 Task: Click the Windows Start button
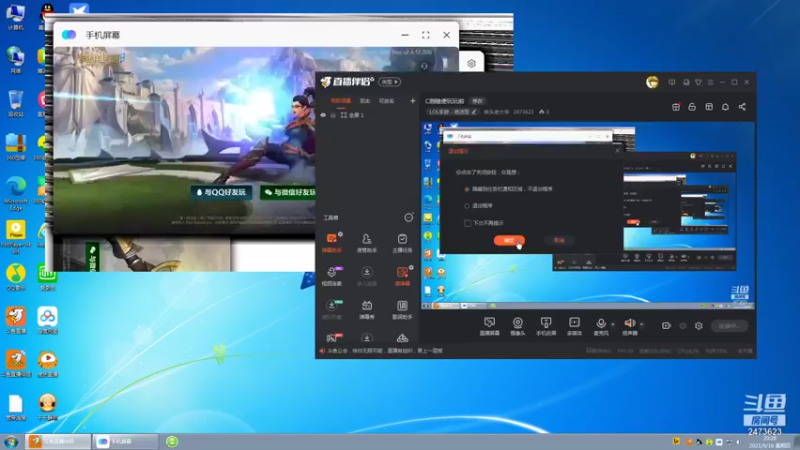[11, 442]
